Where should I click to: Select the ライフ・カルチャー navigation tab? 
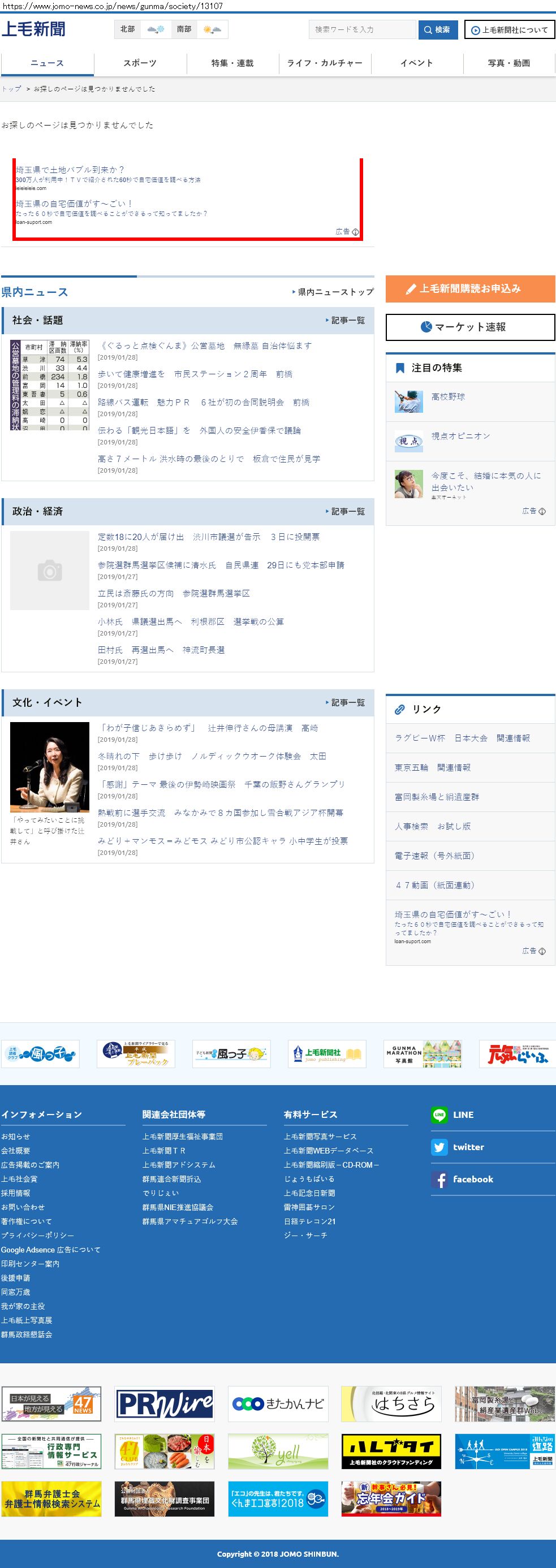pos(325,63)
